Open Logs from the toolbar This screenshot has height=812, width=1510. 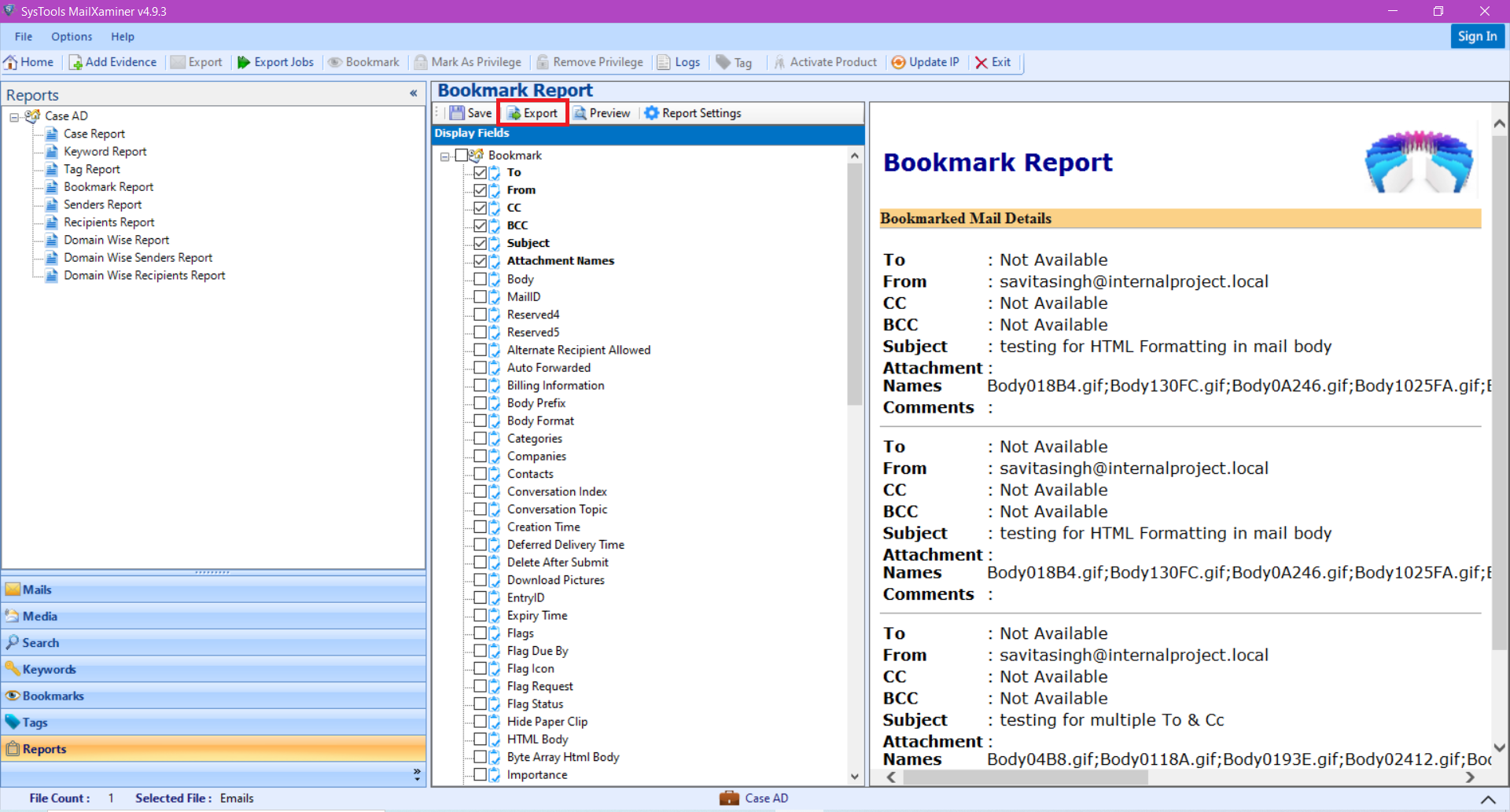pyautogui.click(x=679, y=62)
